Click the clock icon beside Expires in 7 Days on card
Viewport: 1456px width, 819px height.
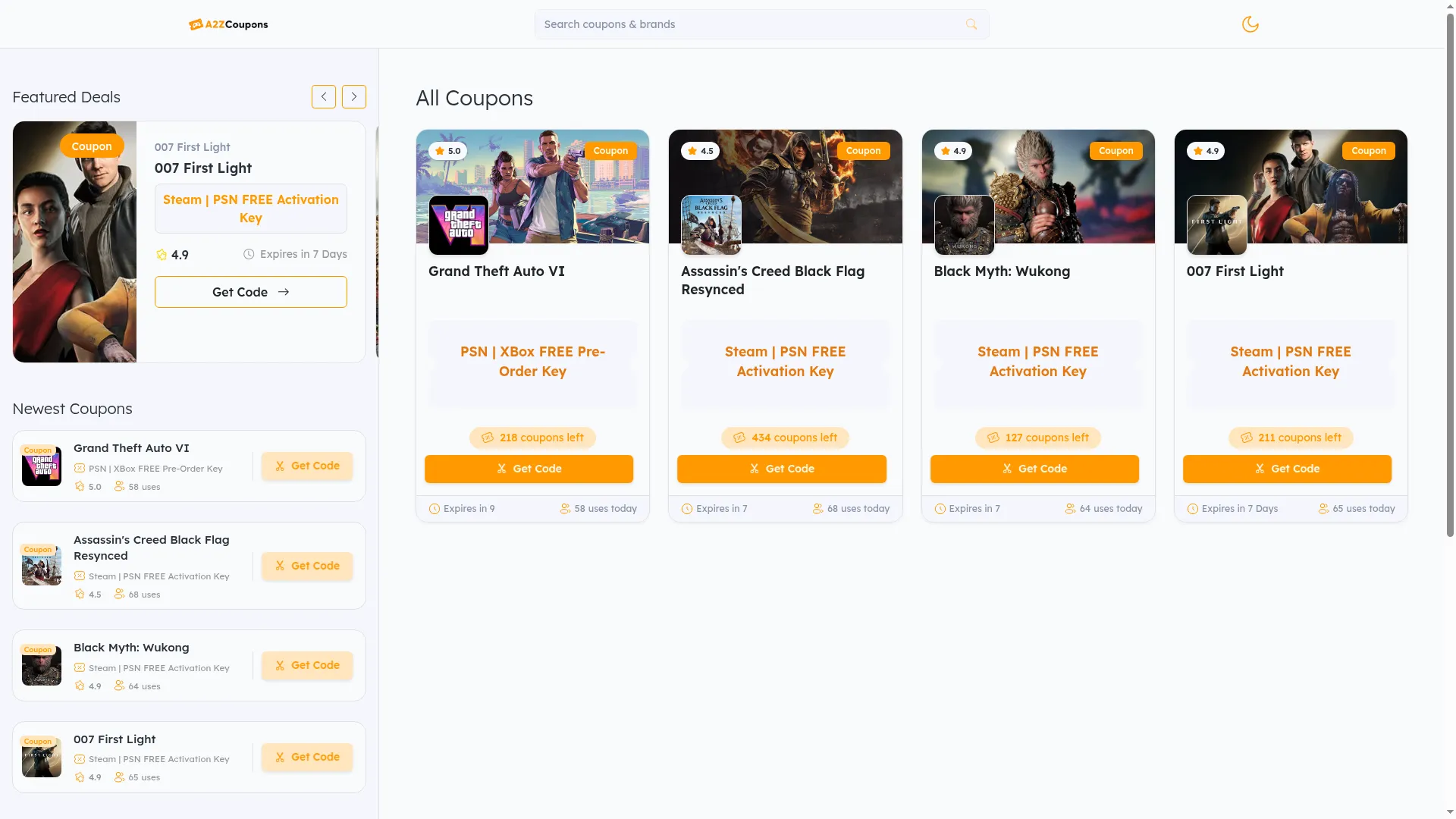[1193, 509]
